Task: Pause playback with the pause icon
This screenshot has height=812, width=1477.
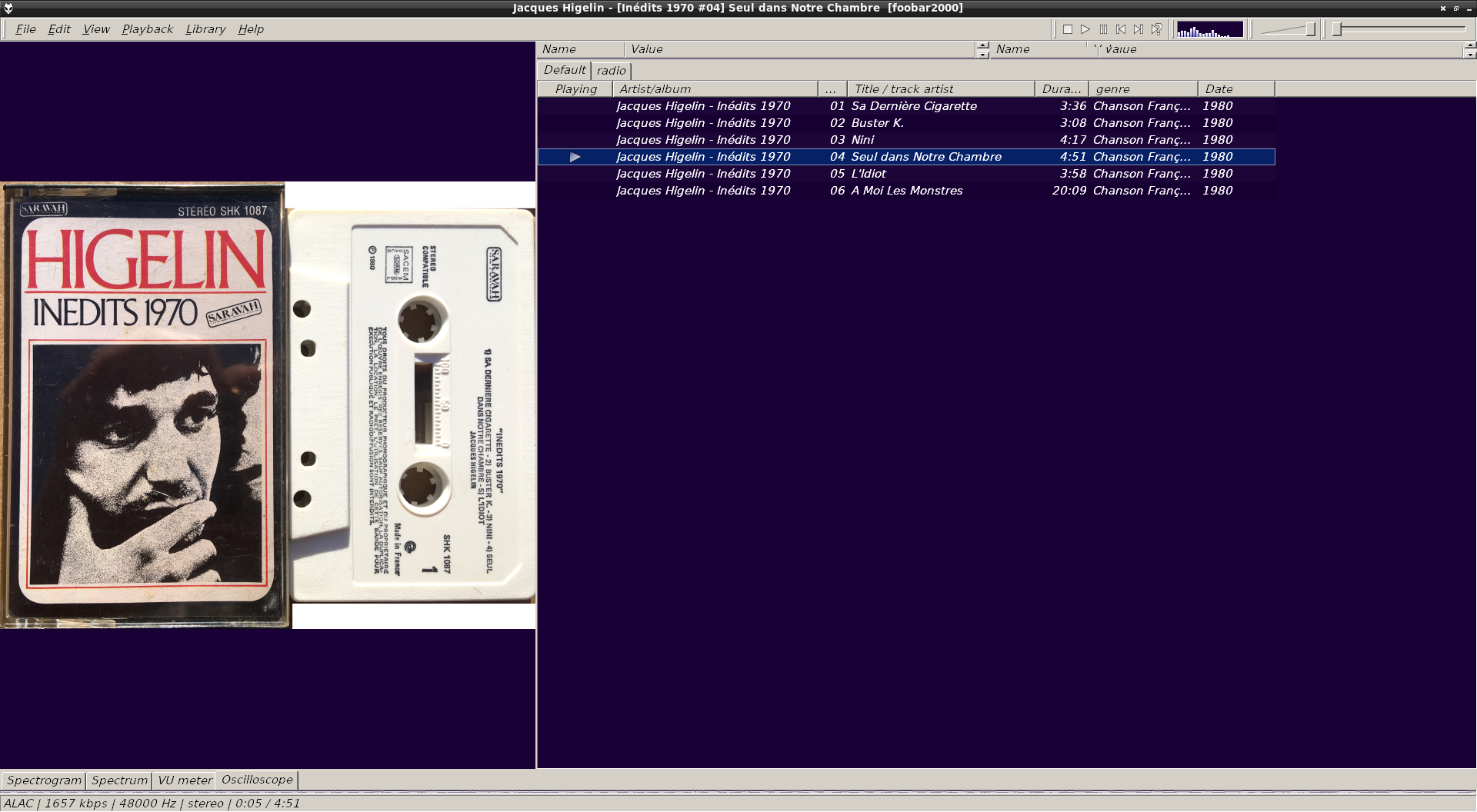Action: tap(1103, 29)
